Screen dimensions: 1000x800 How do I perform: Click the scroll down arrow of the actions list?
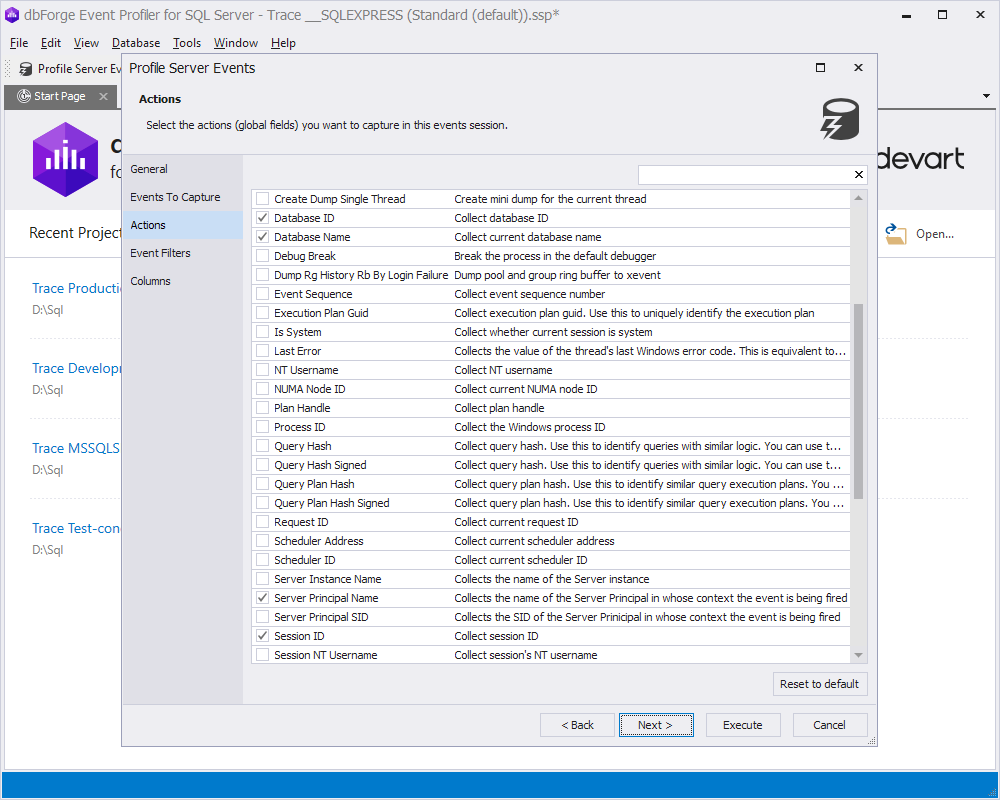[858, 656]
